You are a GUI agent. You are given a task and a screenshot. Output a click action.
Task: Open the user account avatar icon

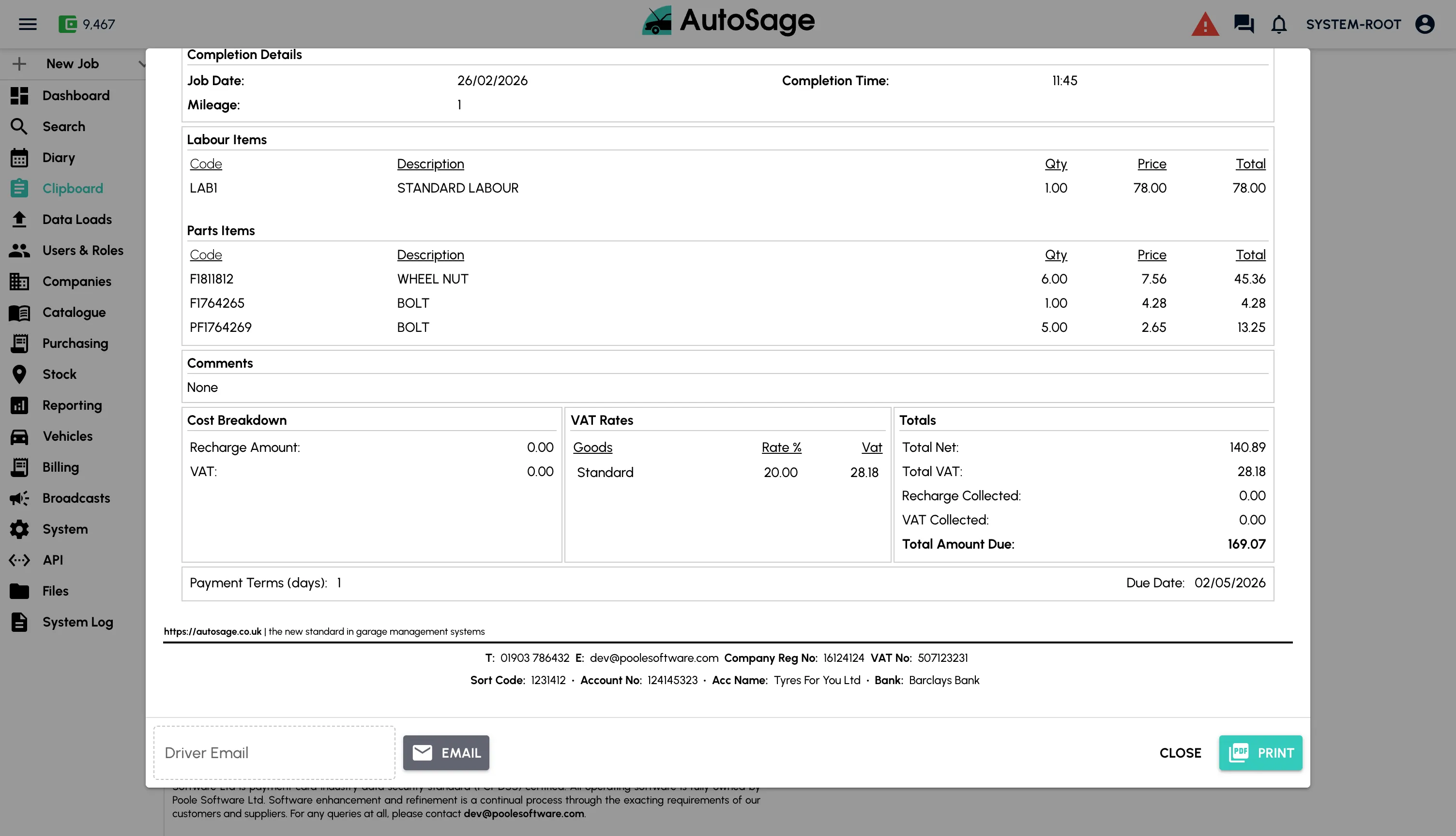1425,24
